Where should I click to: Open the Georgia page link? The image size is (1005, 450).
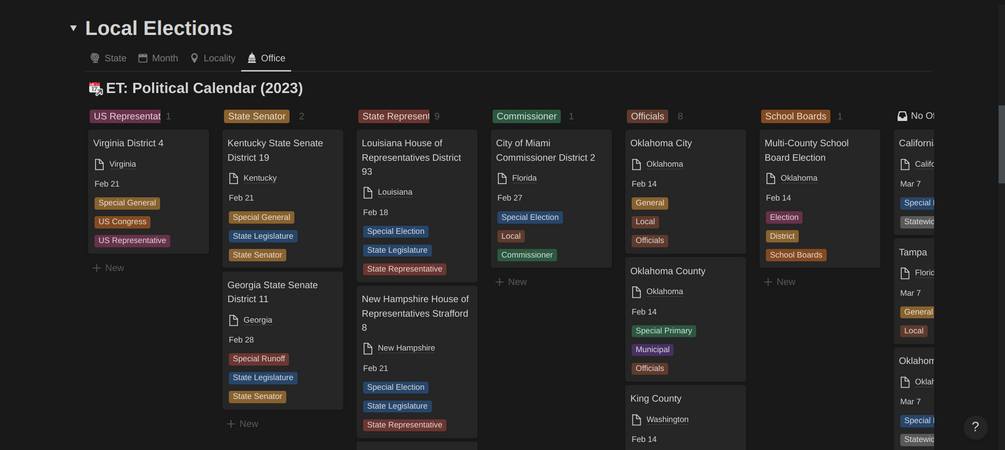[258, 320]
